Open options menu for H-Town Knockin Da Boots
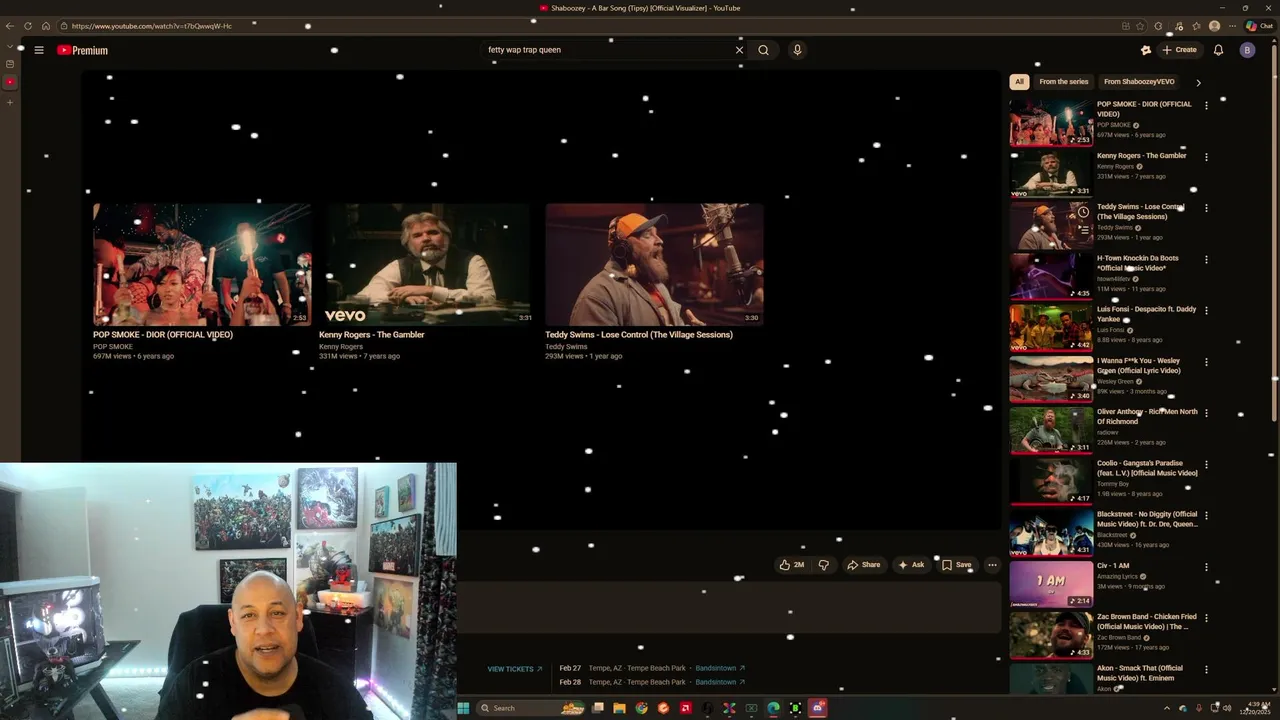The height and width of the screenshot is (720, 1280). pyautogui.click(x=1206, y=259)
